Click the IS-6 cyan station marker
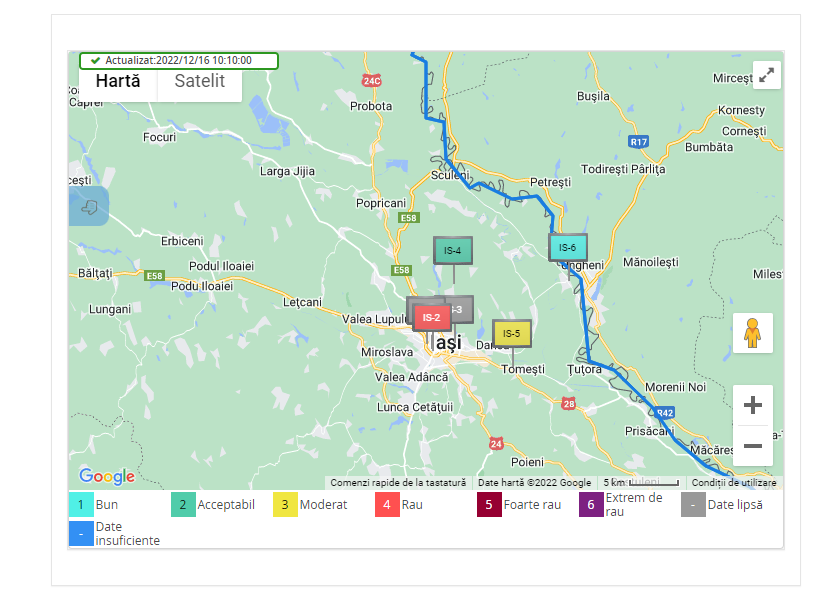Image resolution: width=827 pixels, height=607 pixels. pyautogui.click(x=568, y=247)
